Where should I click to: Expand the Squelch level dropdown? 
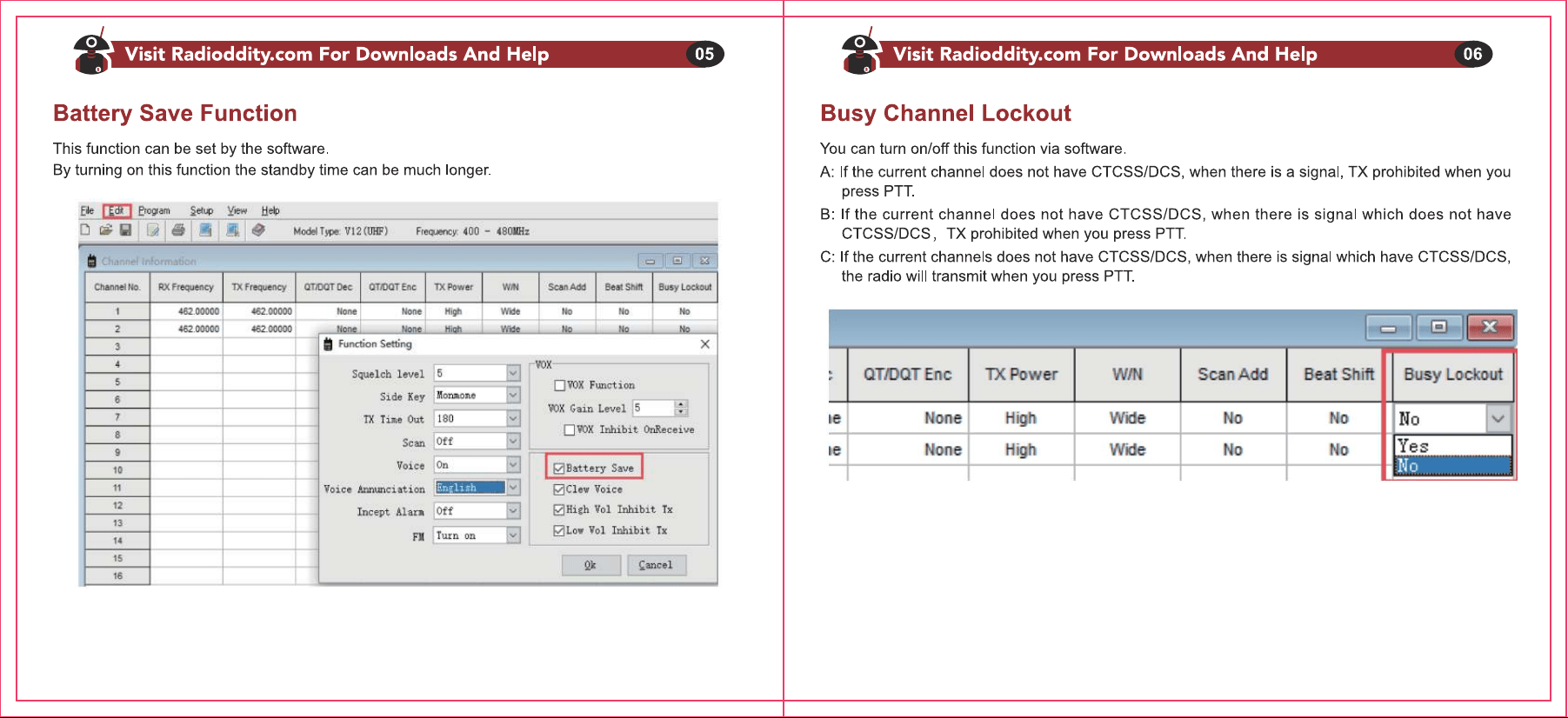513,373
